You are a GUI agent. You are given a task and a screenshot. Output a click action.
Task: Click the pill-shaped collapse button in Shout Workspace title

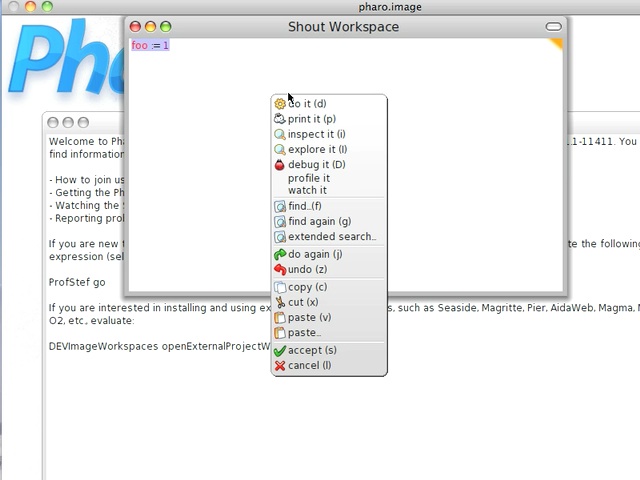pos(553,27)
